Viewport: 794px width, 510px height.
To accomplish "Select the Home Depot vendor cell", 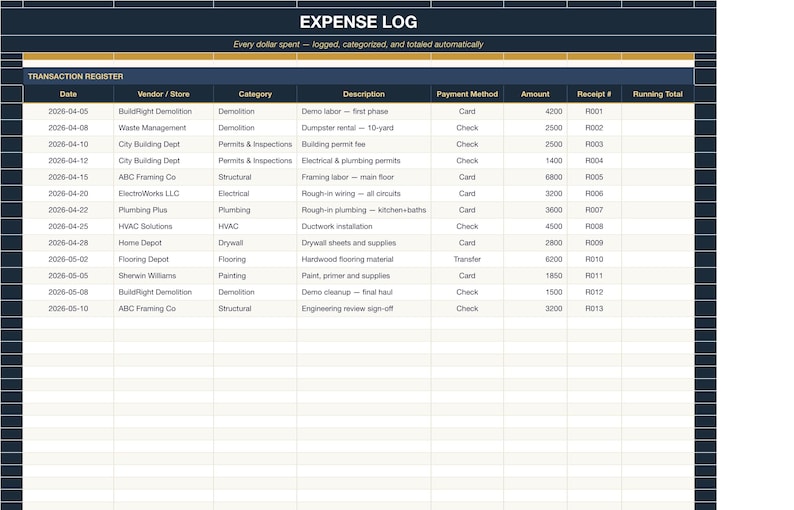I will tap(164, 243).
